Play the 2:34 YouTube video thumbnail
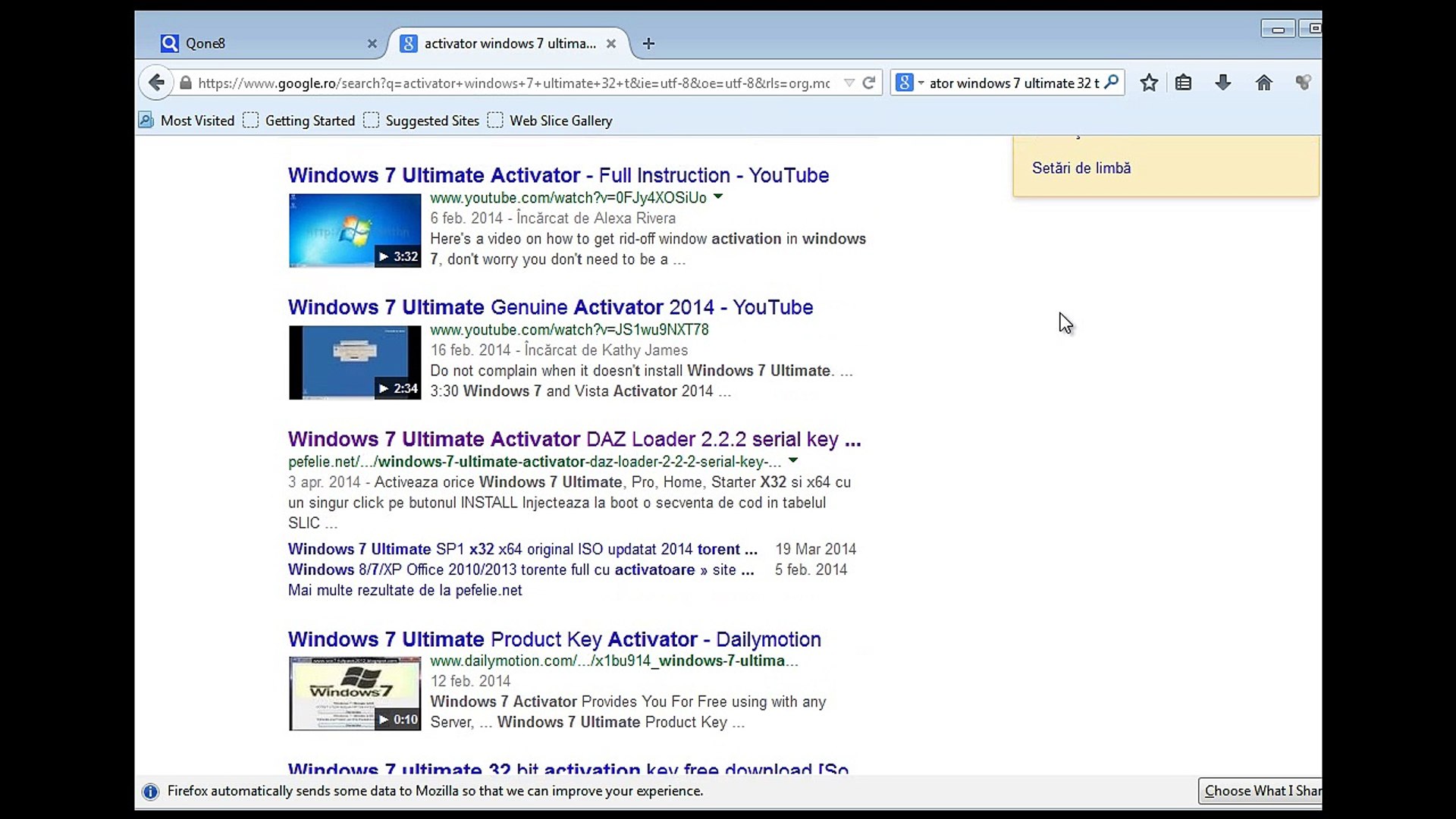This screenshot has height=819, width=1456. (355, 362)
